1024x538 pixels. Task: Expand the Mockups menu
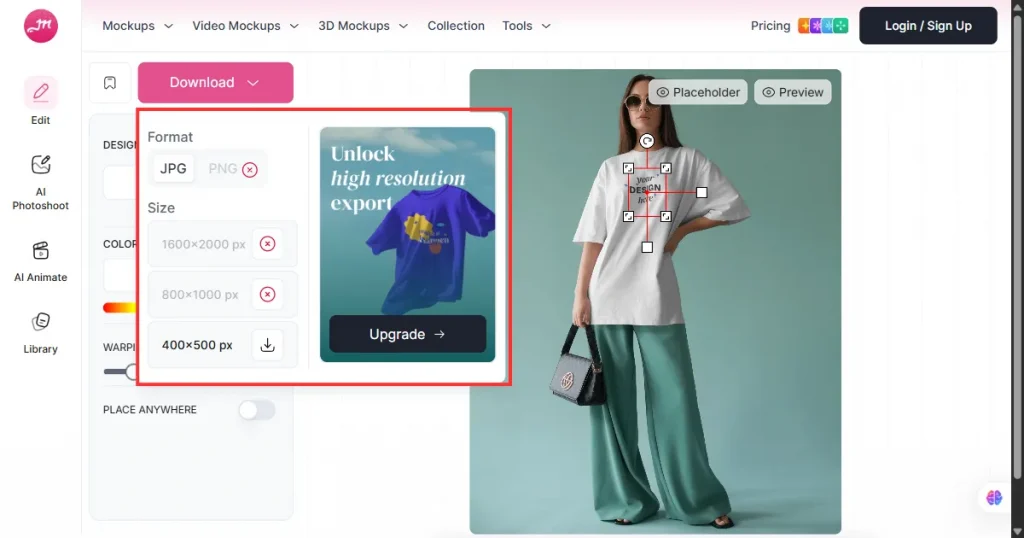137,26
